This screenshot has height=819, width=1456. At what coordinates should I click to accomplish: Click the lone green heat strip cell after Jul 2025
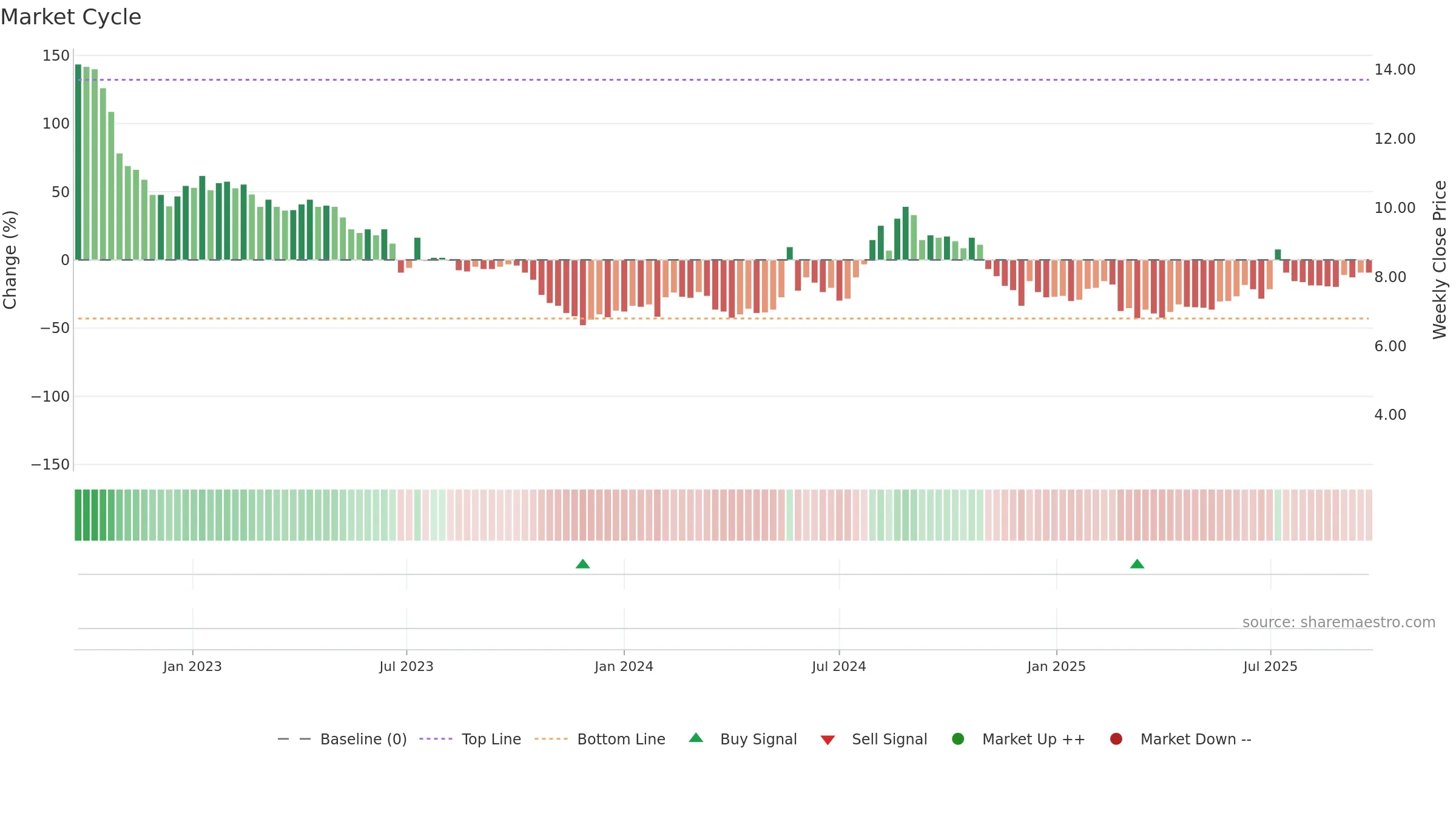pos(1278,515)
